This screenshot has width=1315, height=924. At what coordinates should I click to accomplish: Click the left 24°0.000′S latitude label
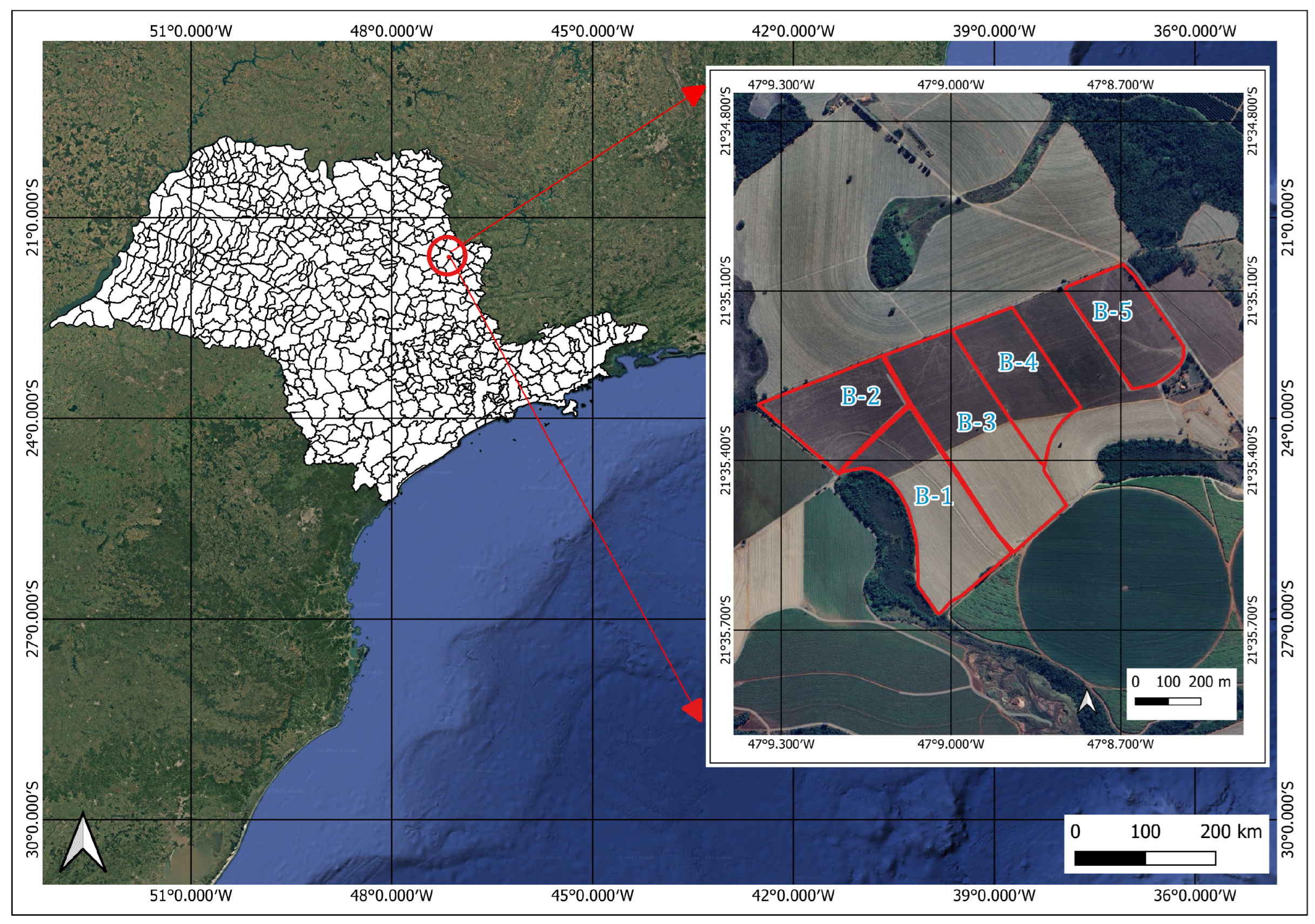32,418
